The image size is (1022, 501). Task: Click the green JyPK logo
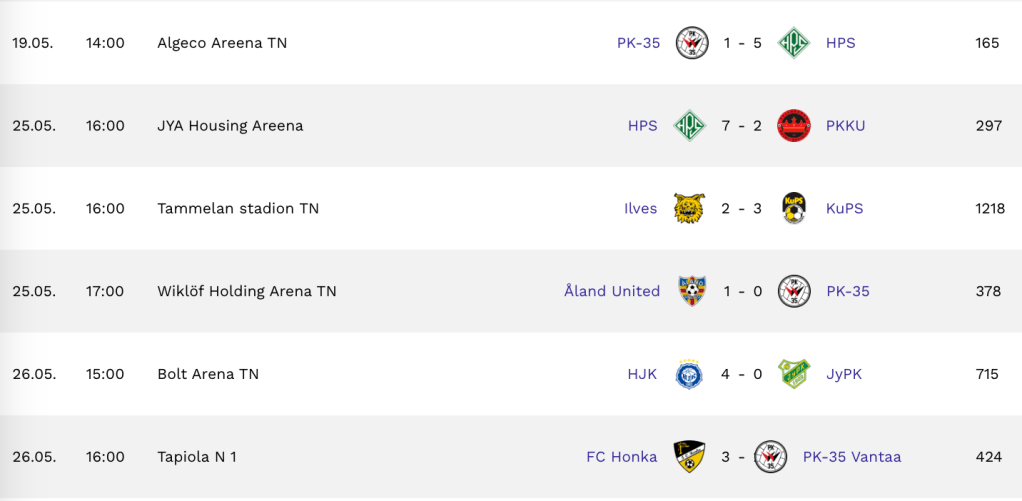point(794,374)
